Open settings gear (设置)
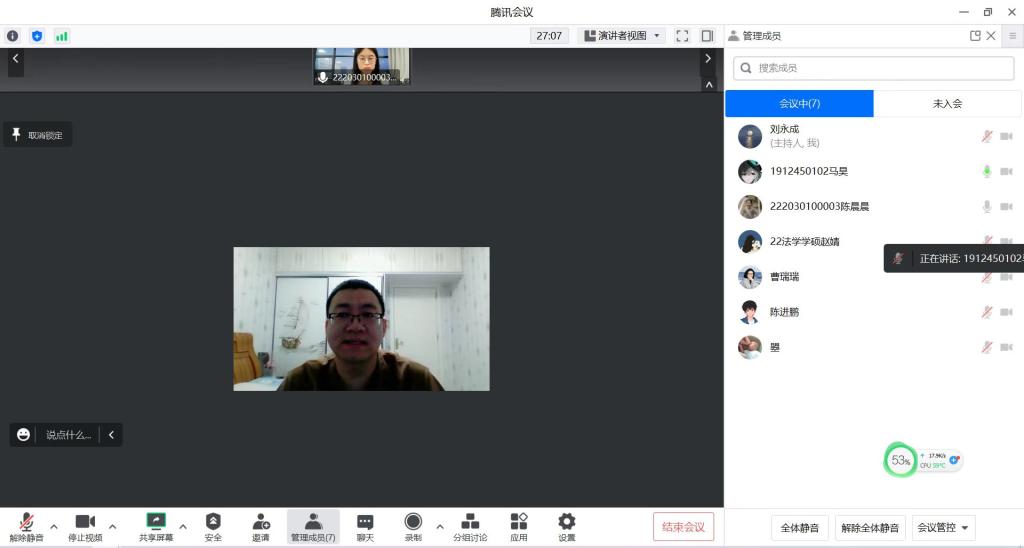 [x=567, y=522]
